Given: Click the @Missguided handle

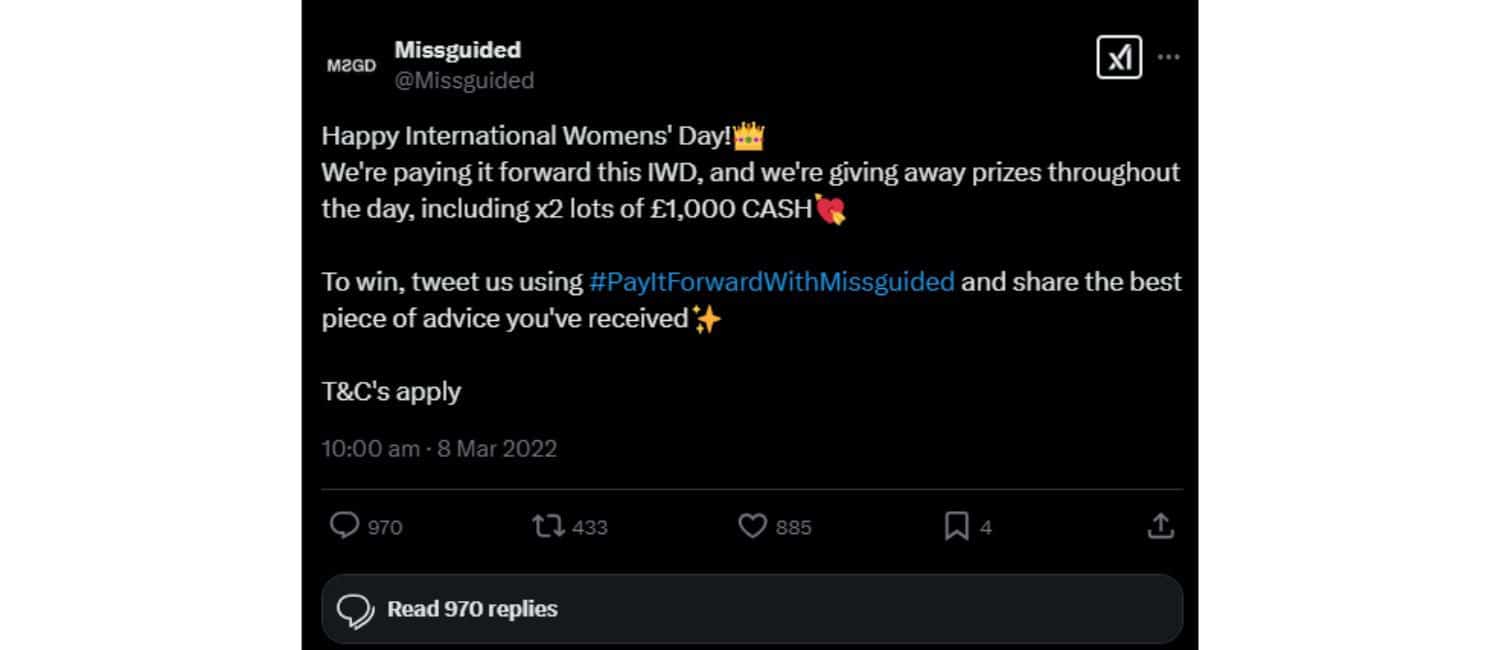Looking at the screenshot, I should pyautogui.click(x=464, y=80).
